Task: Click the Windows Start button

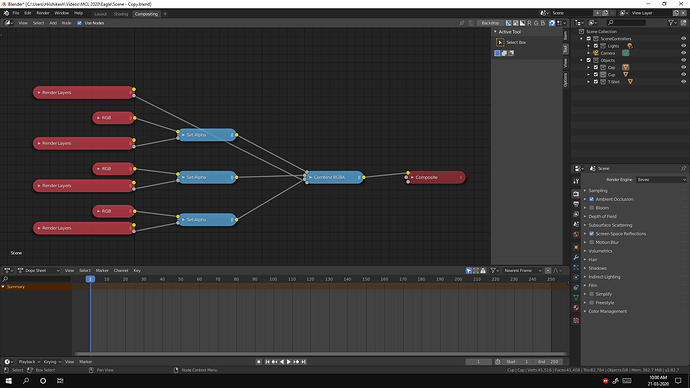Action: tap(8, 381)
